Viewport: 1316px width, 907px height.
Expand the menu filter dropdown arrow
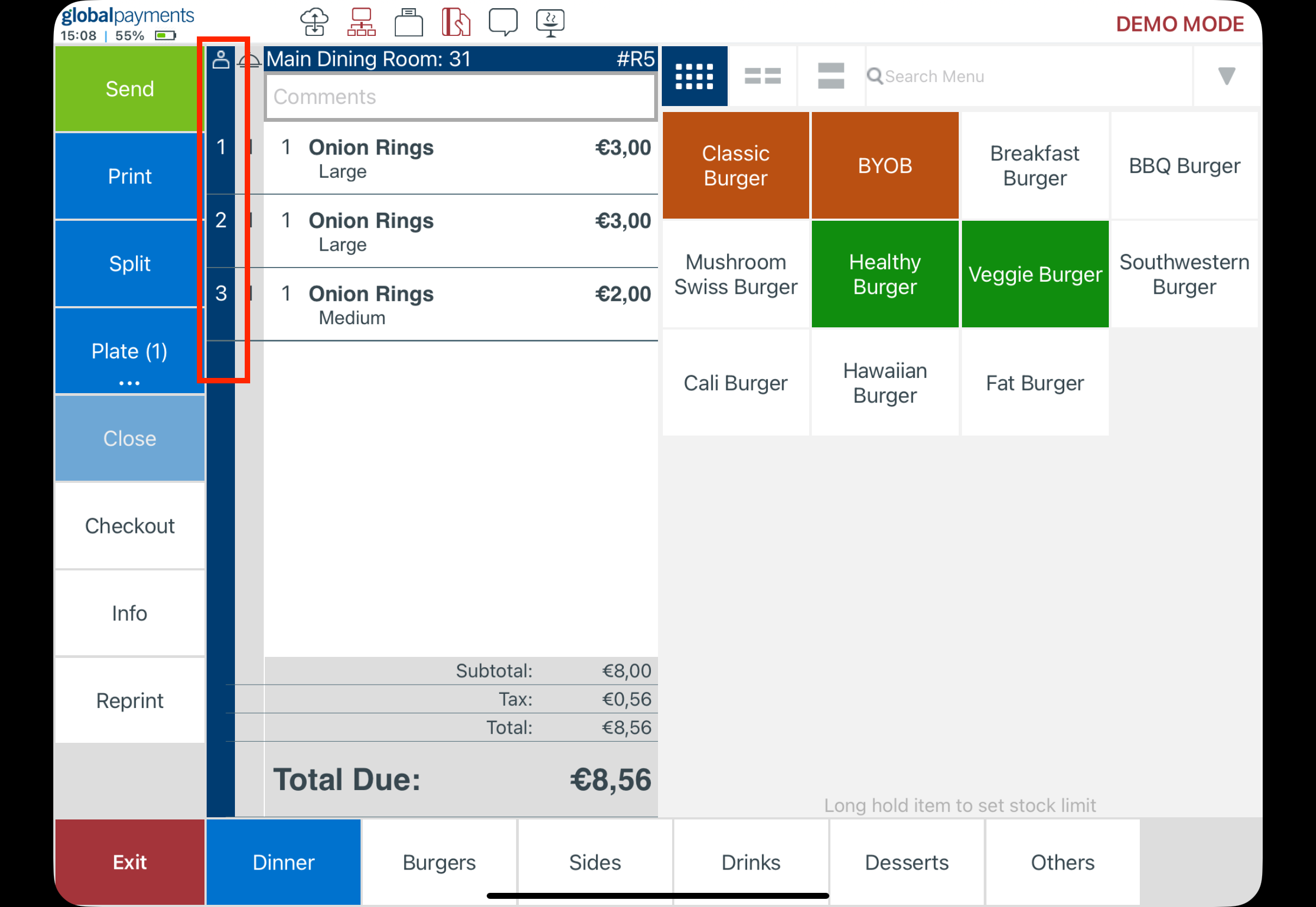click(1226, 76)
